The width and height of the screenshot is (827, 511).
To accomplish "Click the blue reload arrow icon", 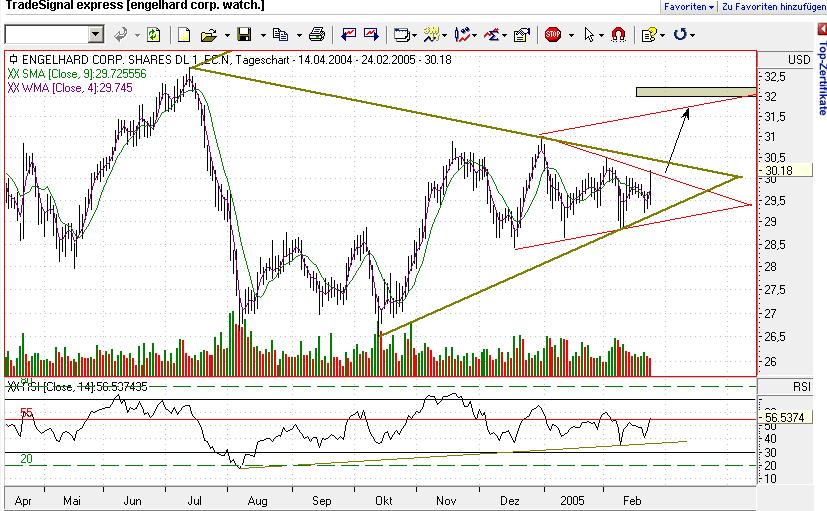I will coord(680,35).
